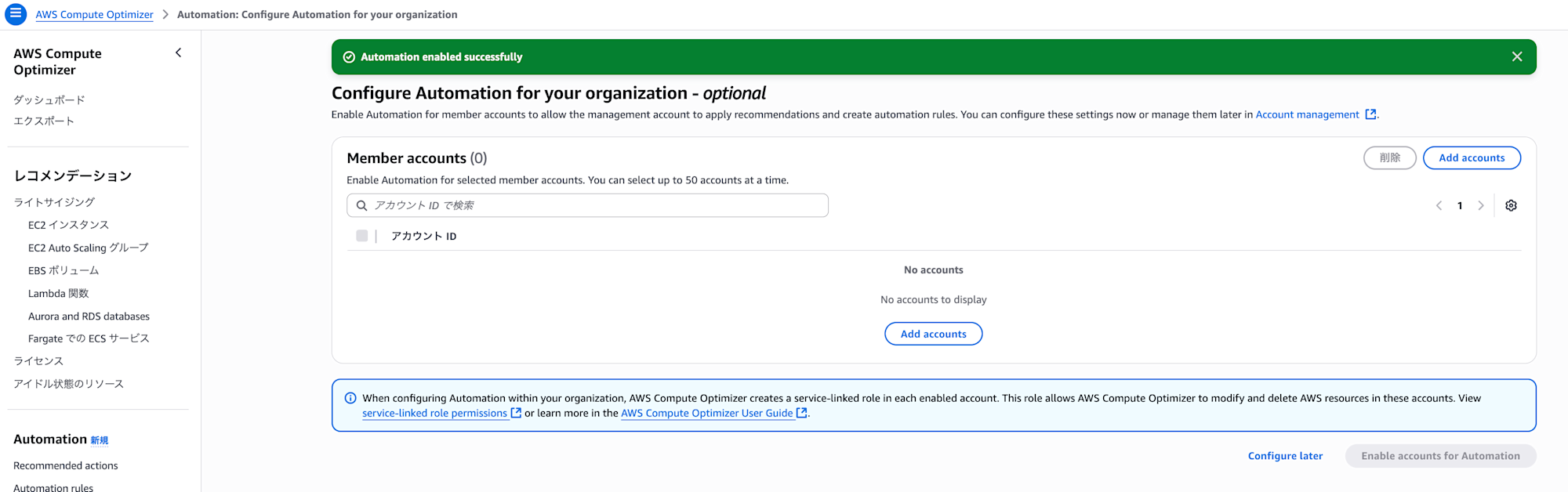The width and height of the screenshot is (1568, 492).
Task: Toggle the select-all accounts checkbox
Action: click(361, 236)
